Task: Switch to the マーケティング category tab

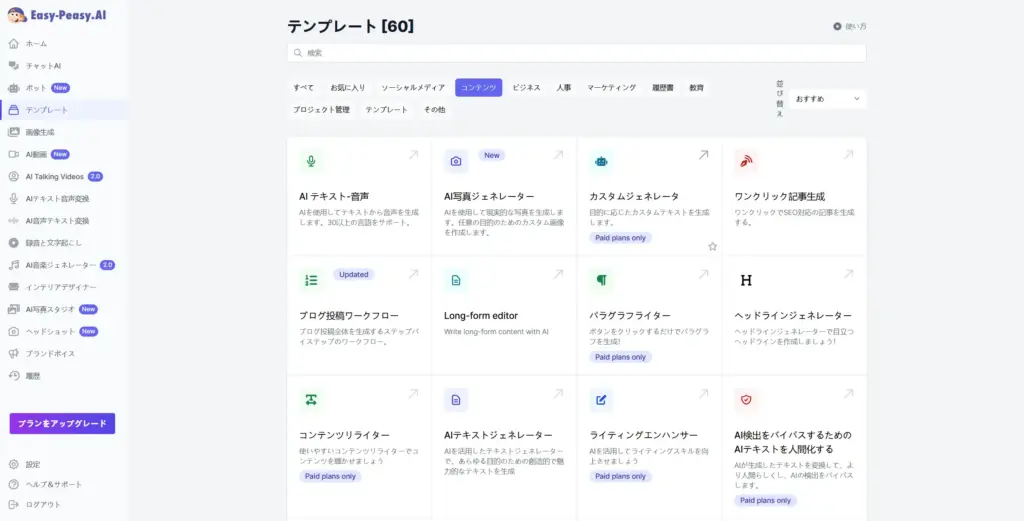Action: coord(611,88)
